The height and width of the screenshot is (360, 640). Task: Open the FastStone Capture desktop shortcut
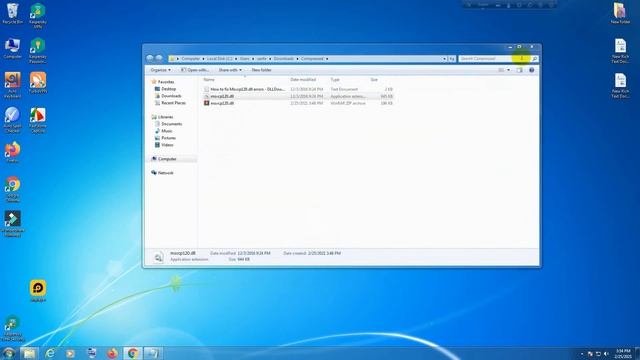click(x=38, y=120)
